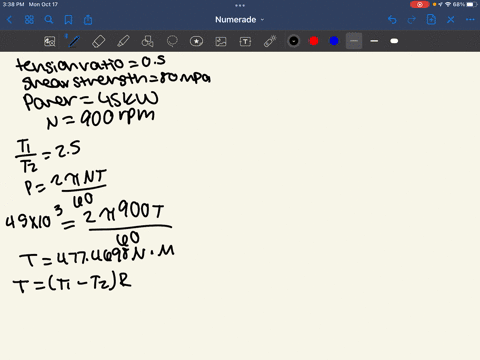Choose the red pen color

click(314, 41)
